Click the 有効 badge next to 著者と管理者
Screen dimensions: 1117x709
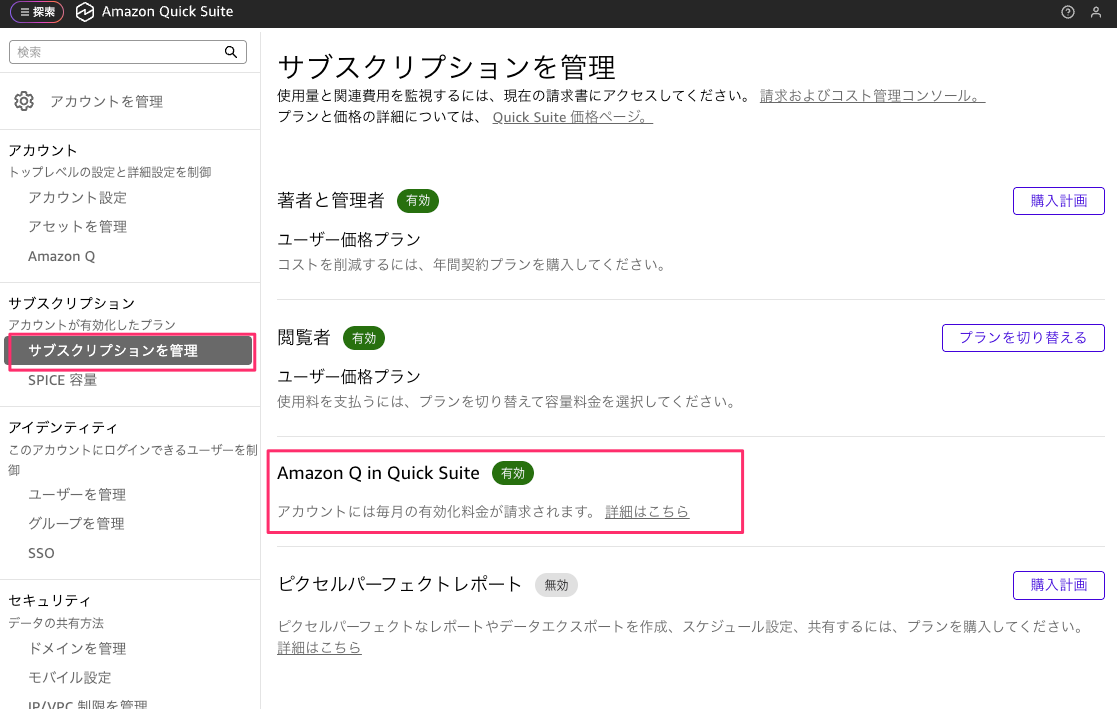pyautogui.click(x=418, y=201)
